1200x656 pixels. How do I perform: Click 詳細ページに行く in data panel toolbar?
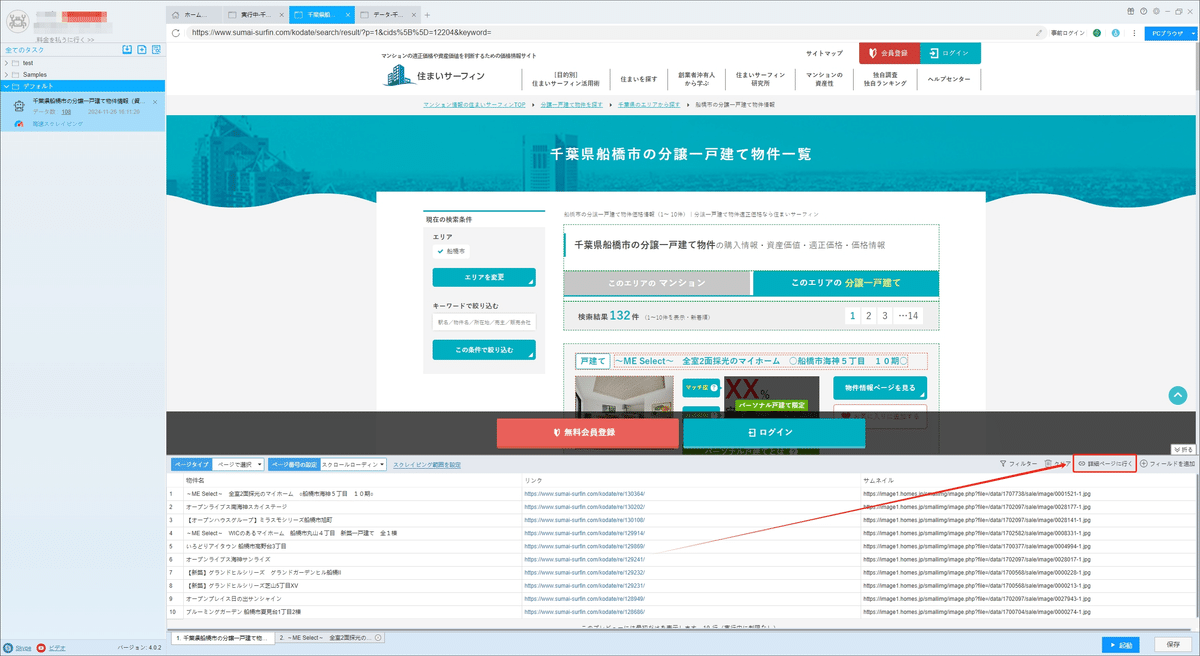pyautogui.click(x=1105, y=464)
